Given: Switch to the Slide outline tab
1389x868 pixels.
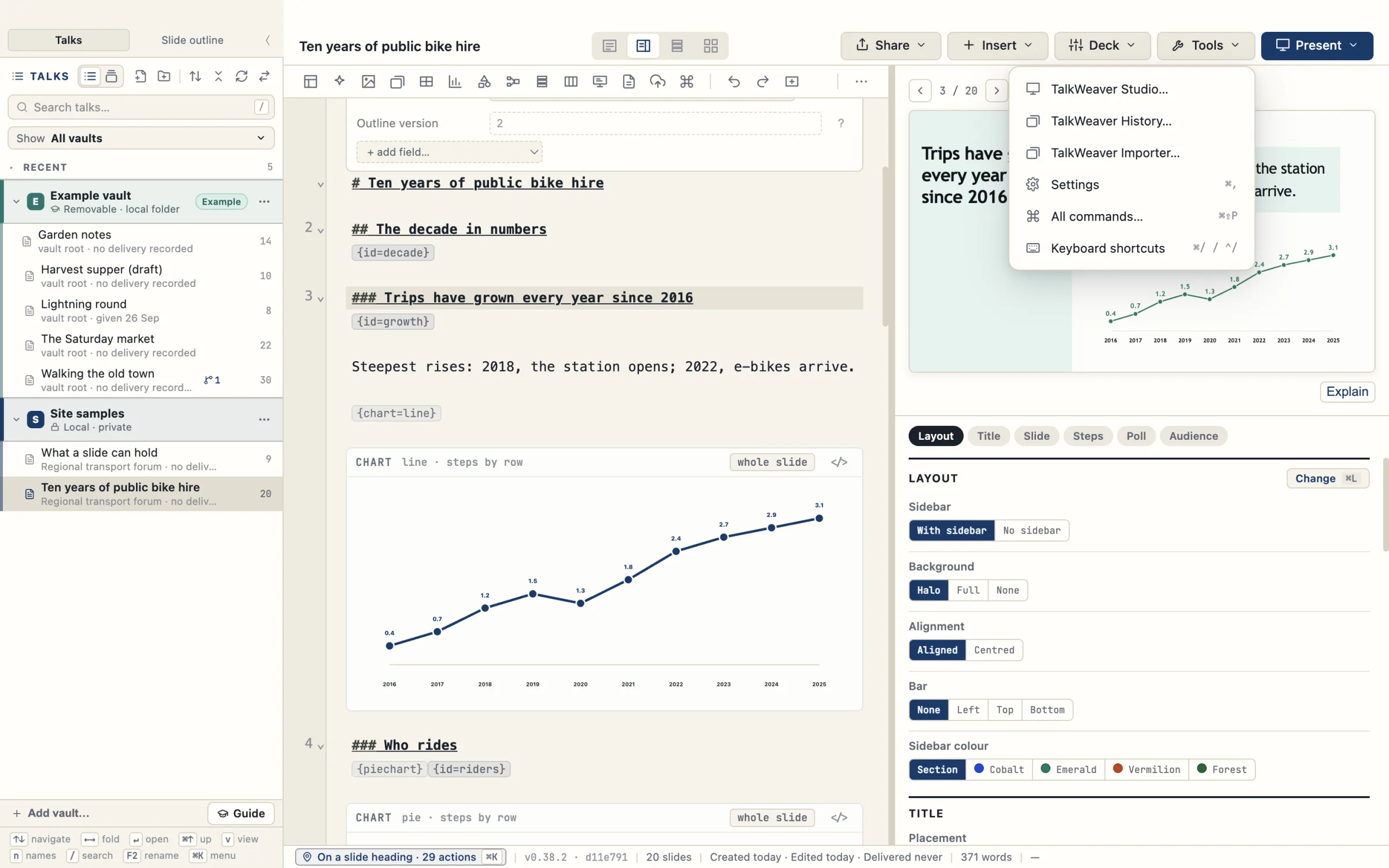Looking at the screenshot, I should (192, 40).
